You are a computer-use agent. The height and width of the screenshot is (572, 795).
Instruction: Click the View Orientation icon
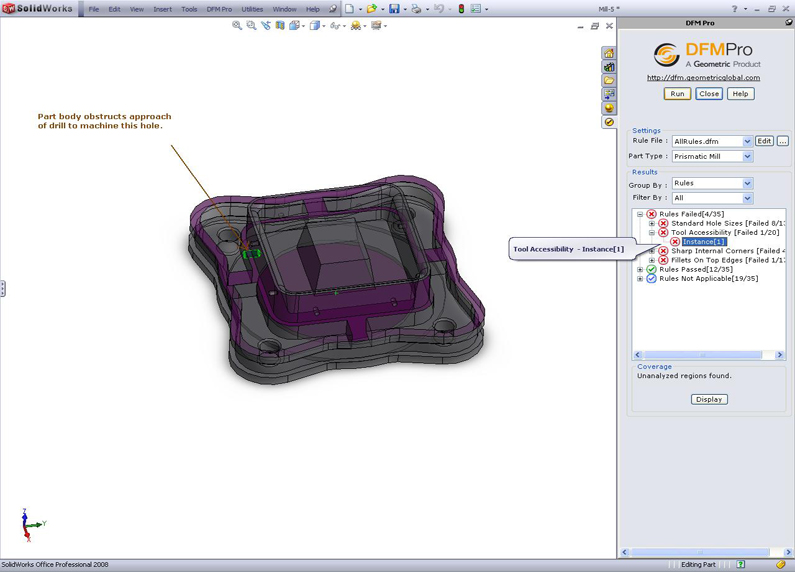(294, 25)
